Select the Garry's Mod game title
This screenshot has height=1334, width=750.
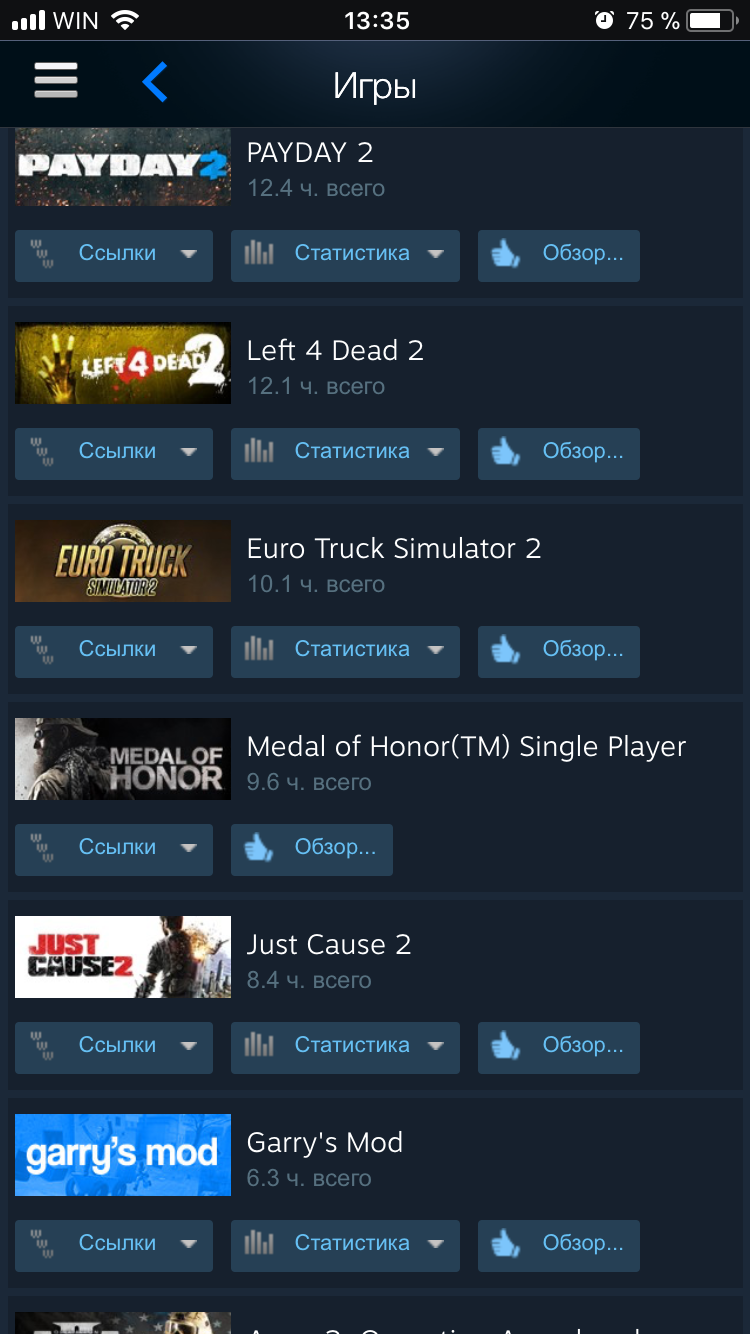click(325, 1142)
